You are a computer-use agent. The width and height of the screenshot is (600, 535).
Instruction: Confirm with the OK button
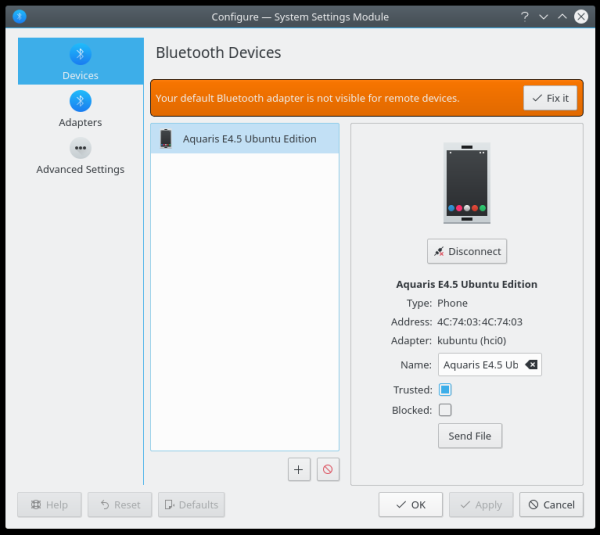pos(411,505)
